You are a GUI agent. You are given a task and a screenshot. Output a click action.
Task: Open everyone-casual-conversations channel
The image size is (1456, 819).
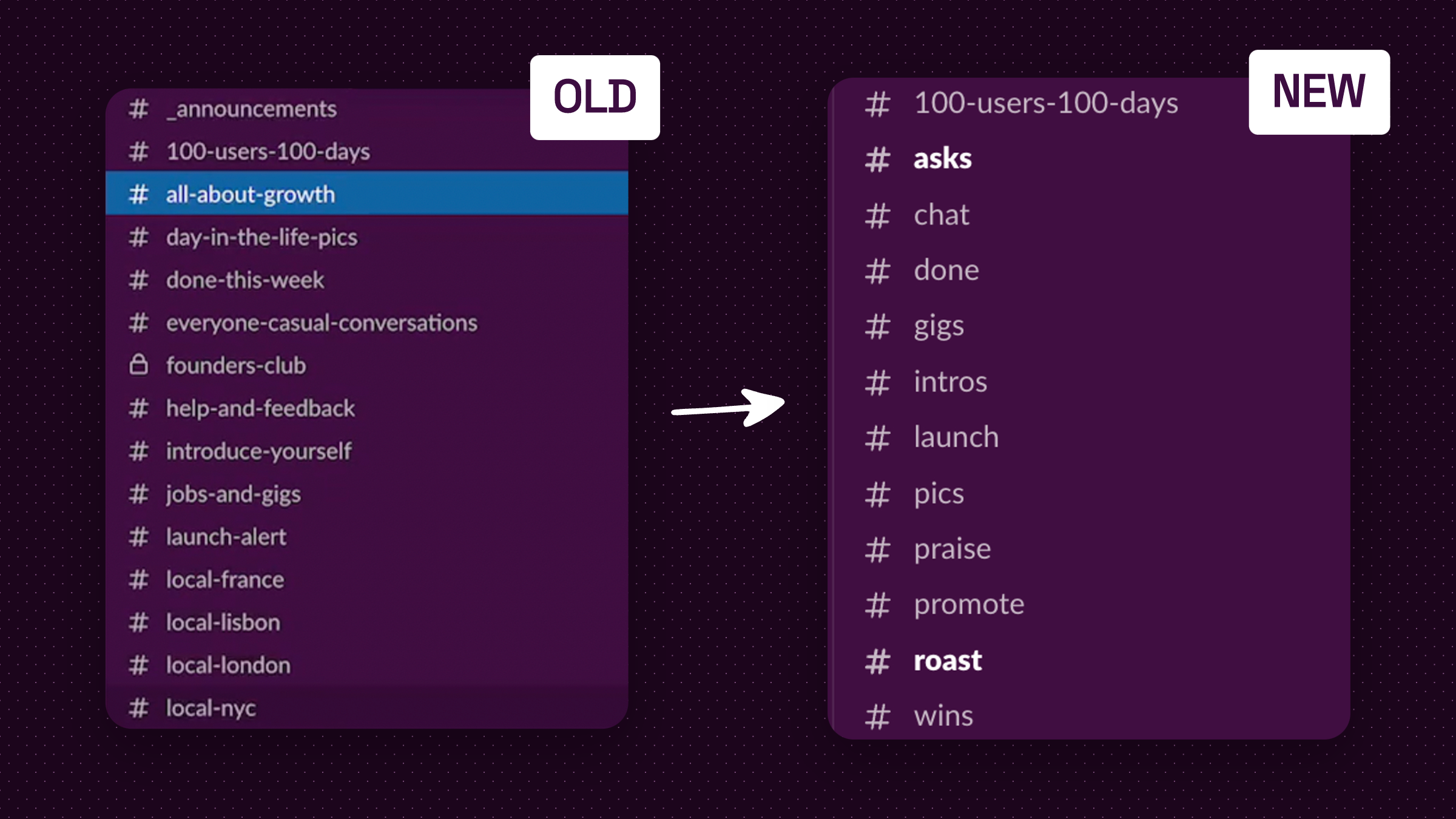pyautogui.click(x=322, y=323)
